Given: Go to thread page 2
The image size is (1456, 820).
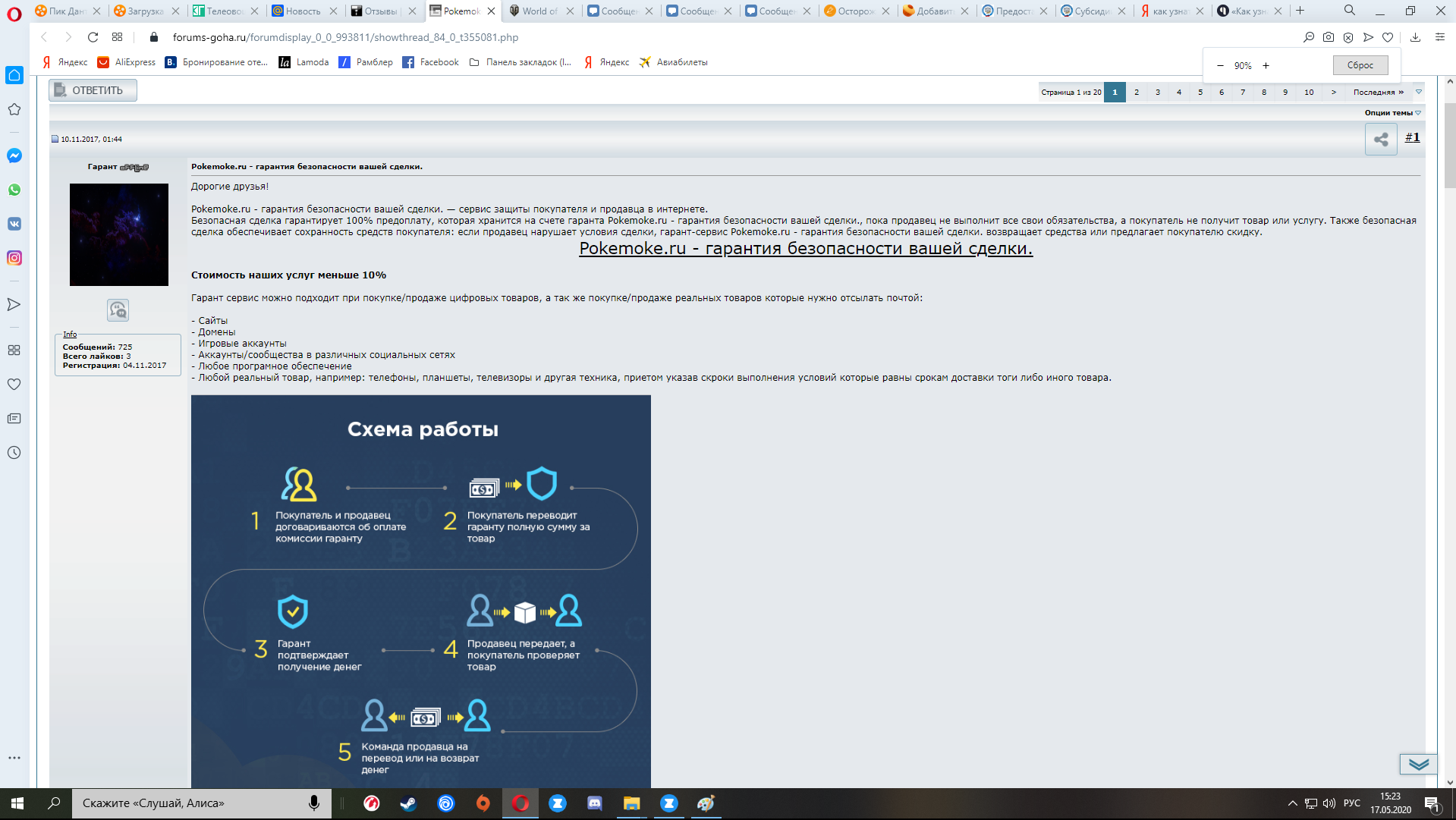Looking at the screenshot, I should point(1137,92).
